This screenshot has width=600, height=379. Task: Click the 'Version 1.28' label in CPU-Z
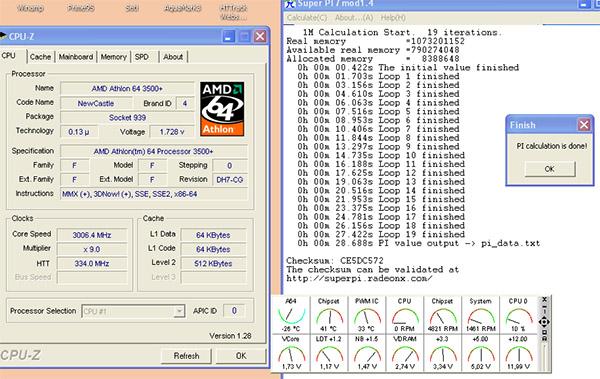point(230,336)
